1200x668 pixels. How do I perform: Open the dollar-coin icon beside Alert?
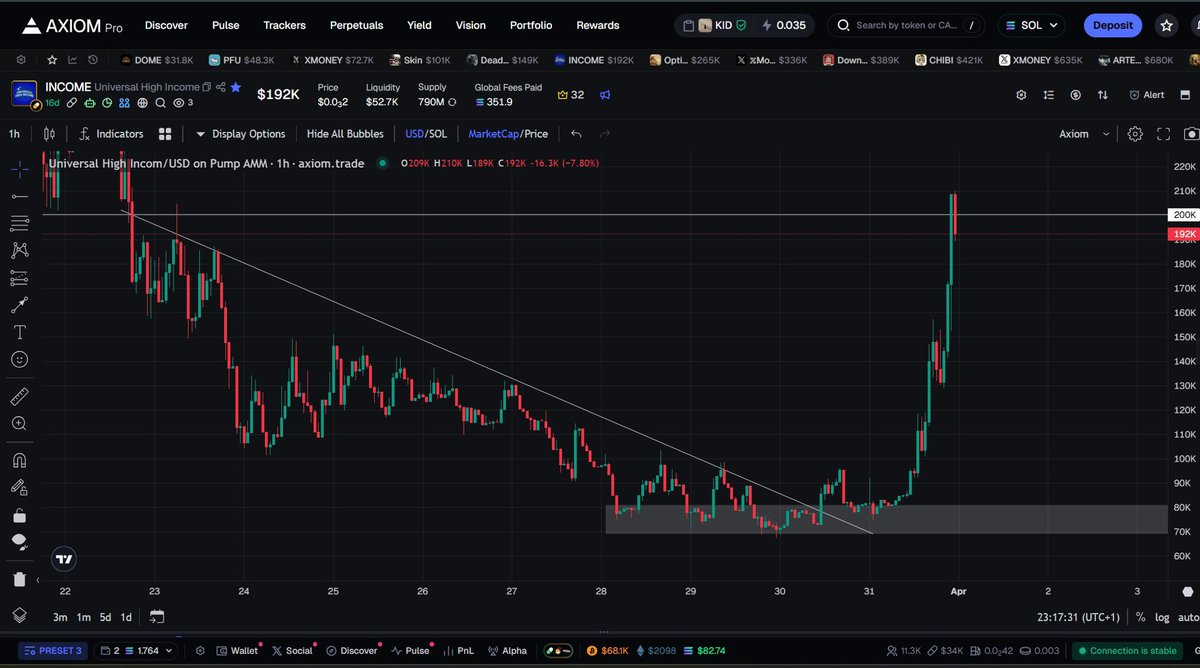[1075, 95]
